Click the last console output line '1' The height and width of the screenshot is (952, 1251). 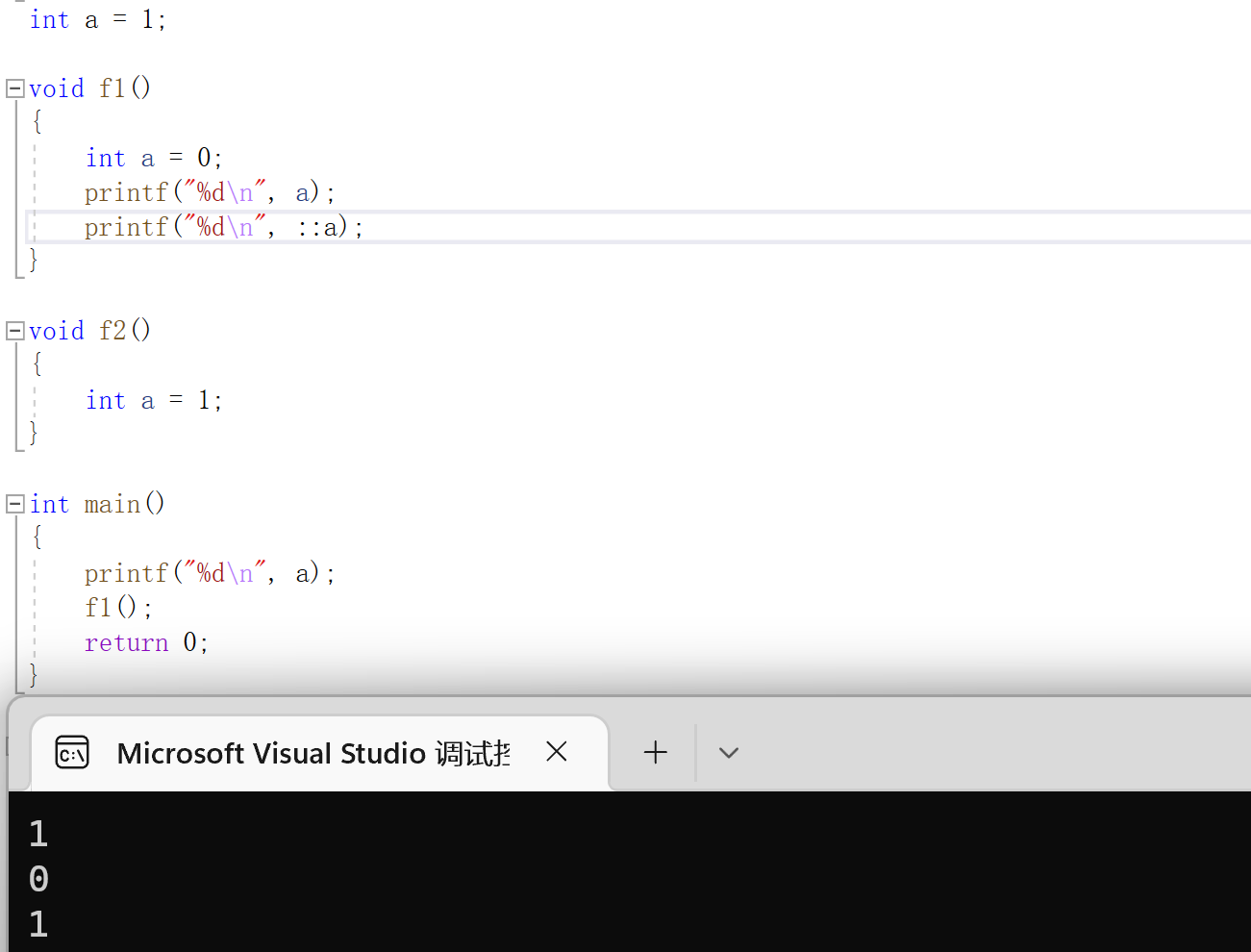(38, 923)
